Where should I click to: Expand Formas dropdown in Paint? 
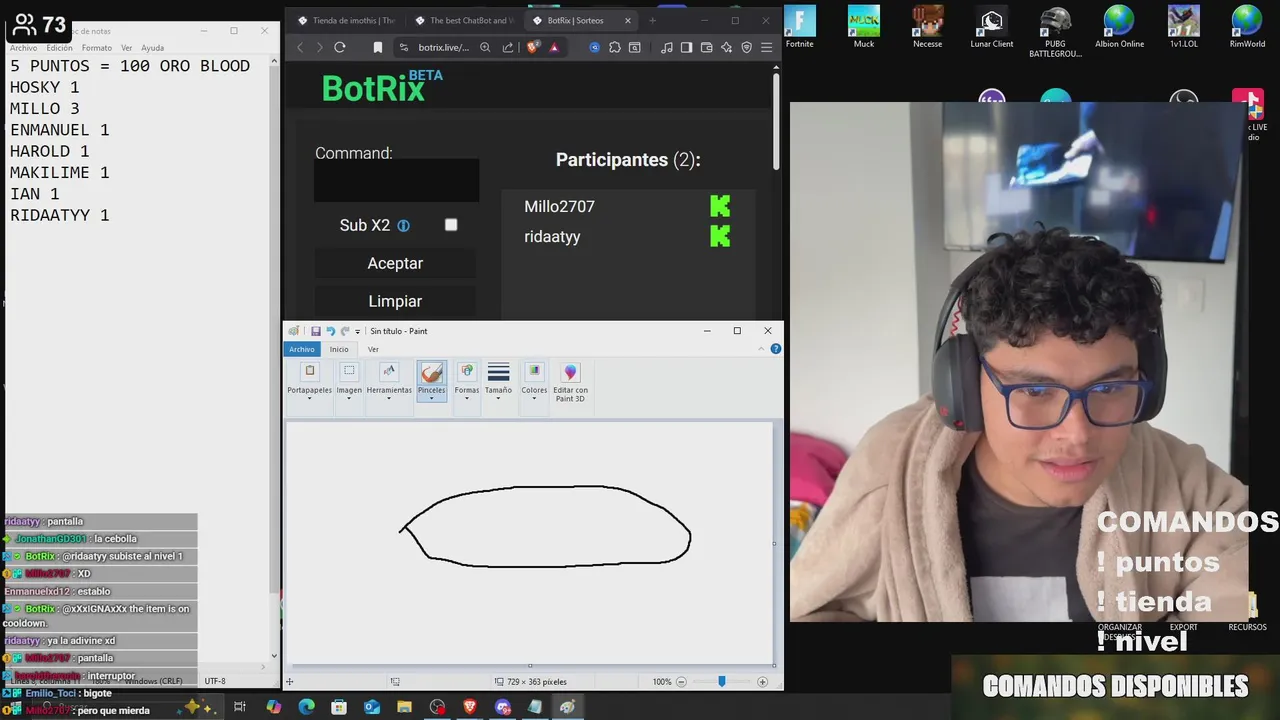point(467,399)
